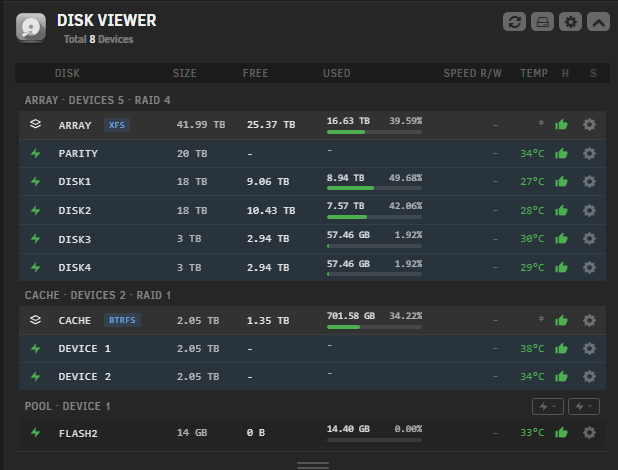Click CACHE size value 2.05 TB
618x470 pixels.
click(x=198, y=321)
